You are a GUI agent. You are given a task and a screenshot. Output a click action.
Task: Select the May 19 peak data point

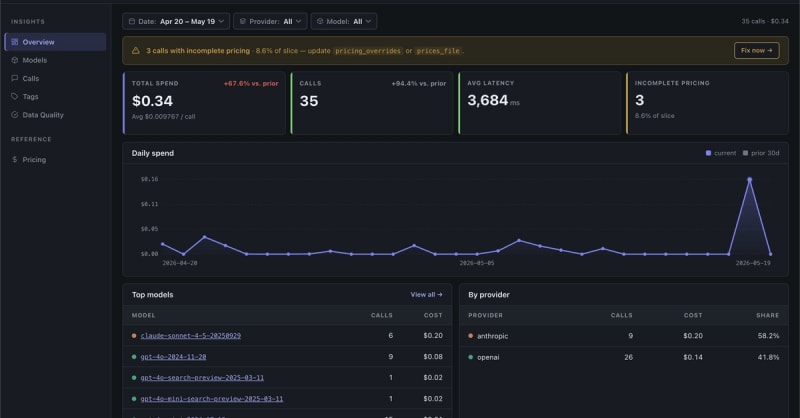pos(749,180)
